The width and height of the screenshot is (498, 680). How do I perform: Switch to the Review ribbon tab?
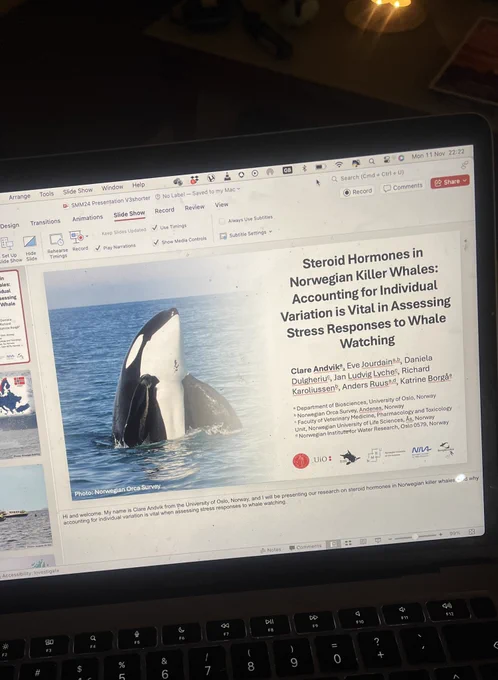[194, 207]
